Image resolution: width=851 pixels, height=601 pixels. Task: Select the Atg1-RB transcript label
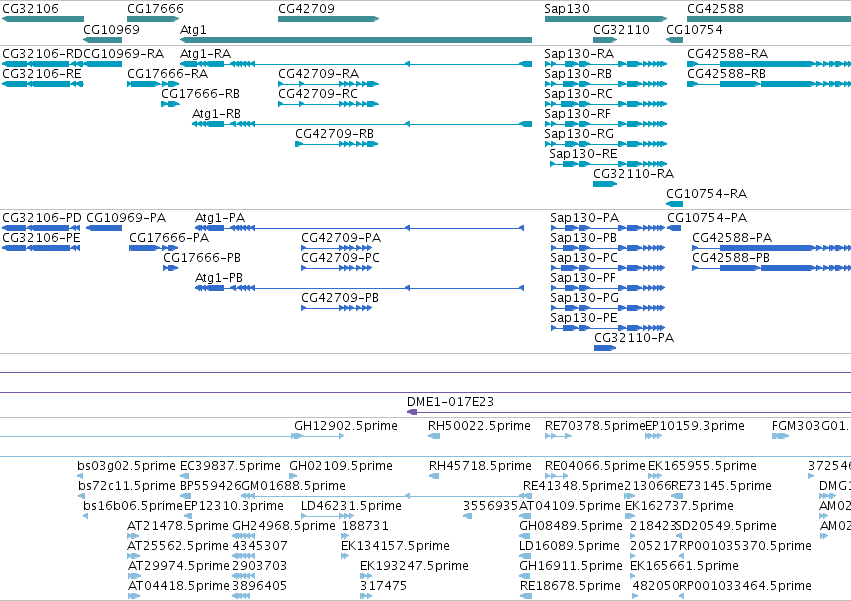point(217,113)
